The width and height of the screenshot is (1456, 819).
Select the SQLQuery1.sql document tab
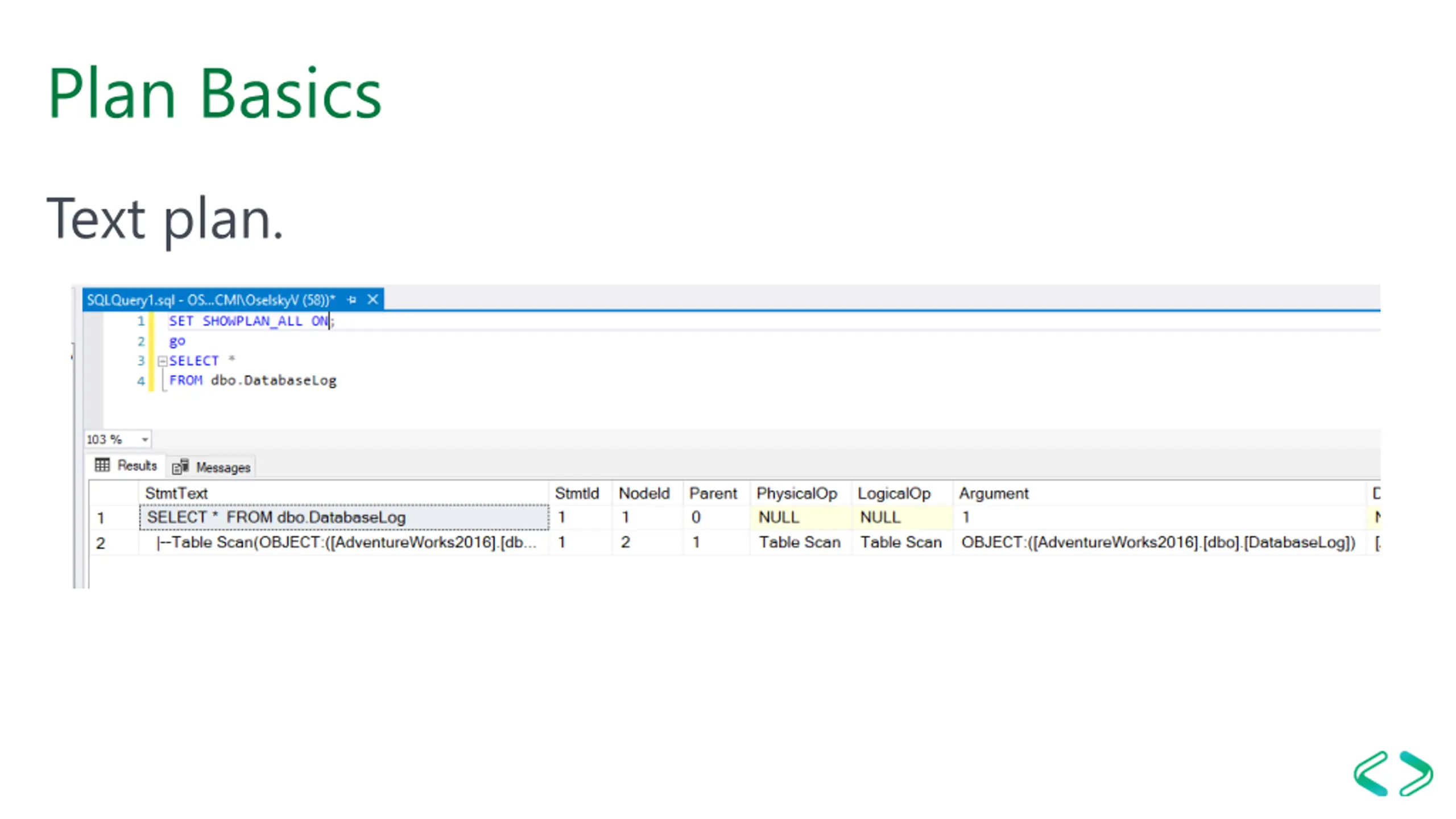click(210, 300)
